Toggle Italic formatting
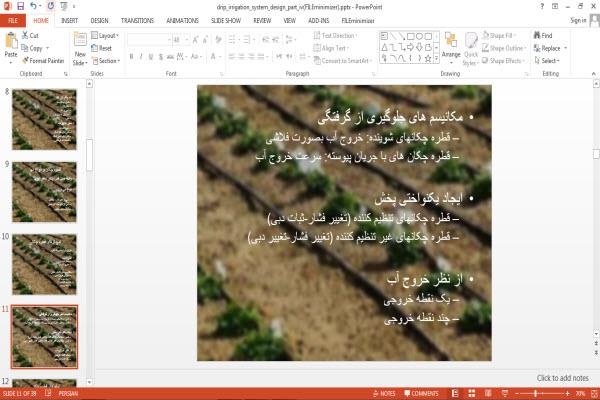 pyautogui.click(x=141, y=57)
